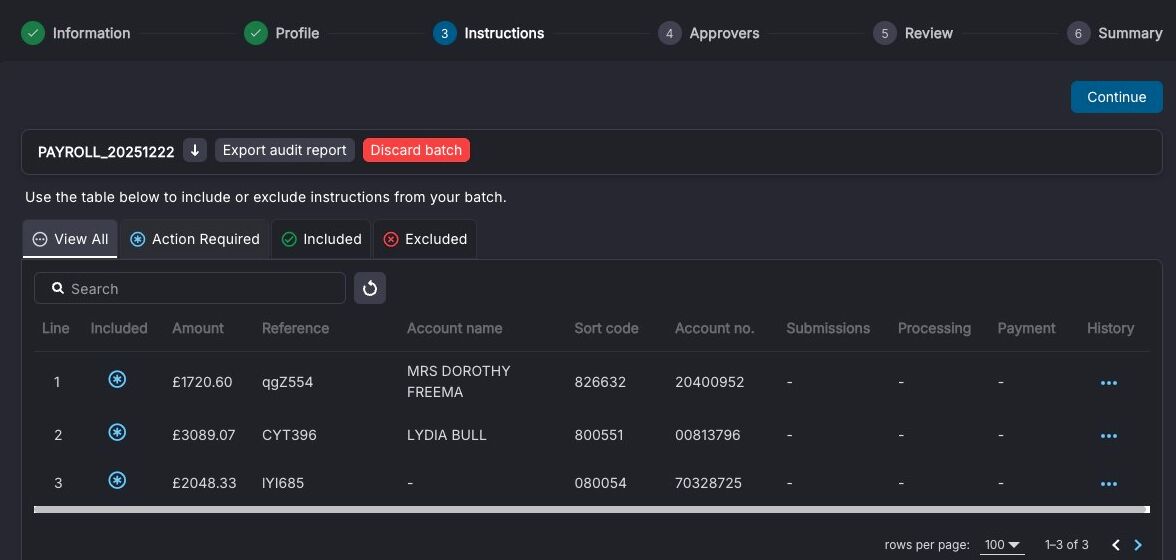Click Export audit report button
Screen dimensions: 1176x560
click(x=285, y=150)
